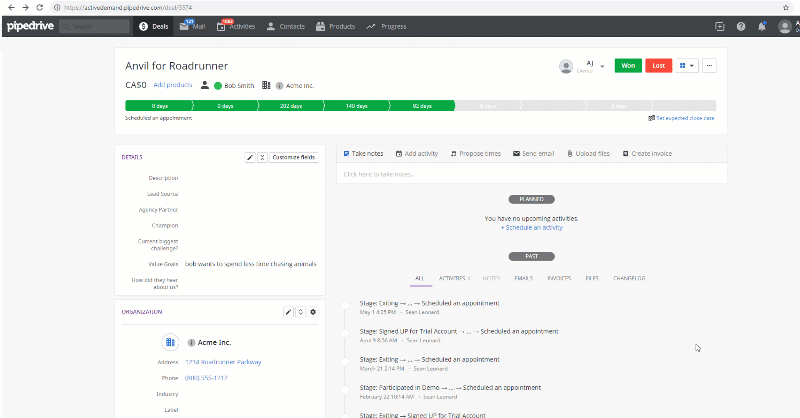Select the Propose times tab
This screenshot has width=800, height=418.
point(476,153)
